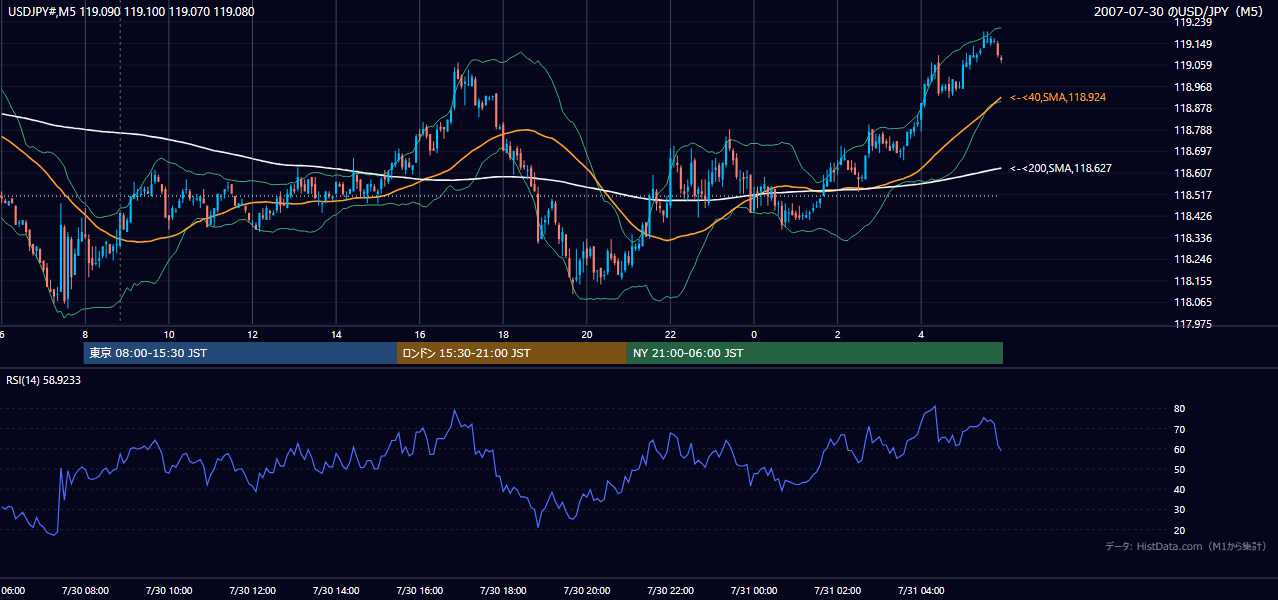
Task: Click bottom time label 7/30 18:00
Action: [503, 591]
